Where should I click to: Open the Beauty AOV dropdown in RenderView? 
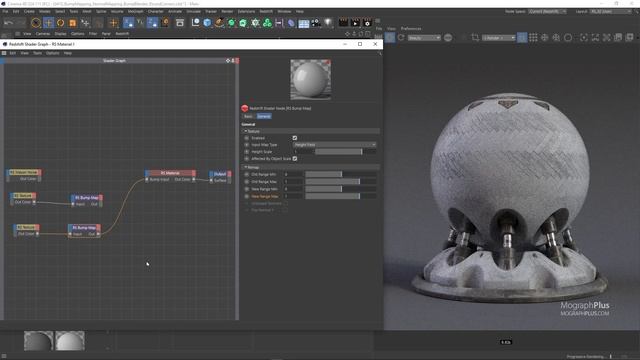(424, 38)
